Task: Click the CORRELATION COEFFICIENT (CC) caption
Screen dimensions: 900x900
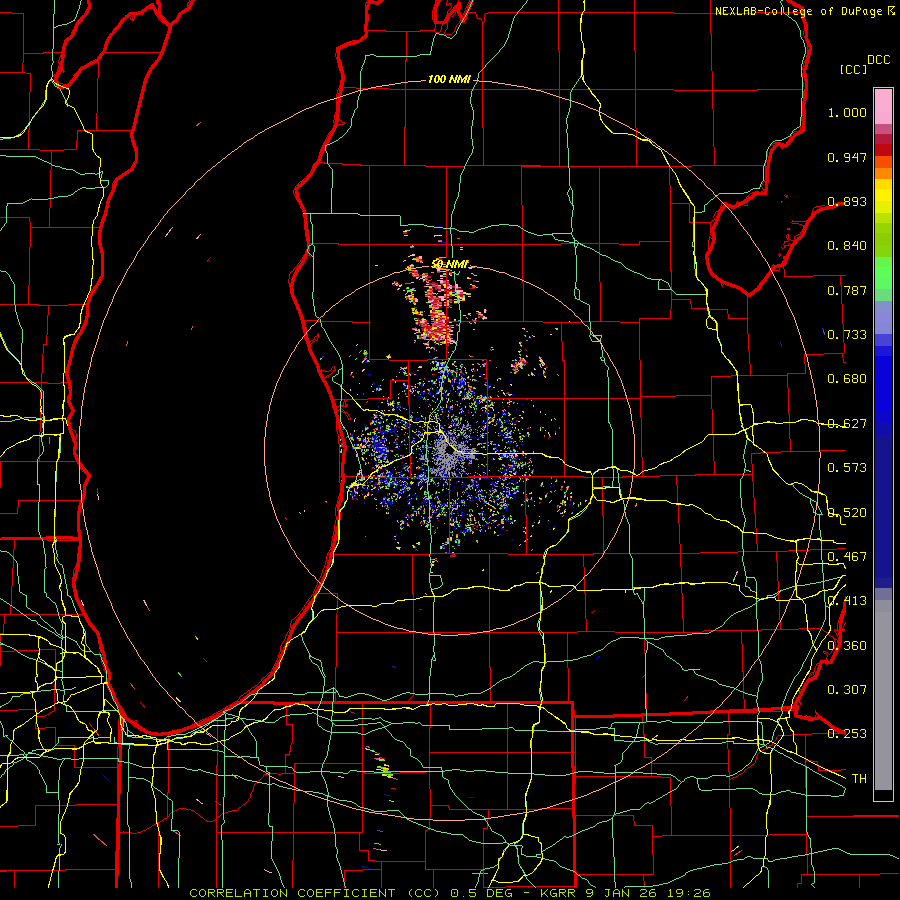Action: click(315, 893)
